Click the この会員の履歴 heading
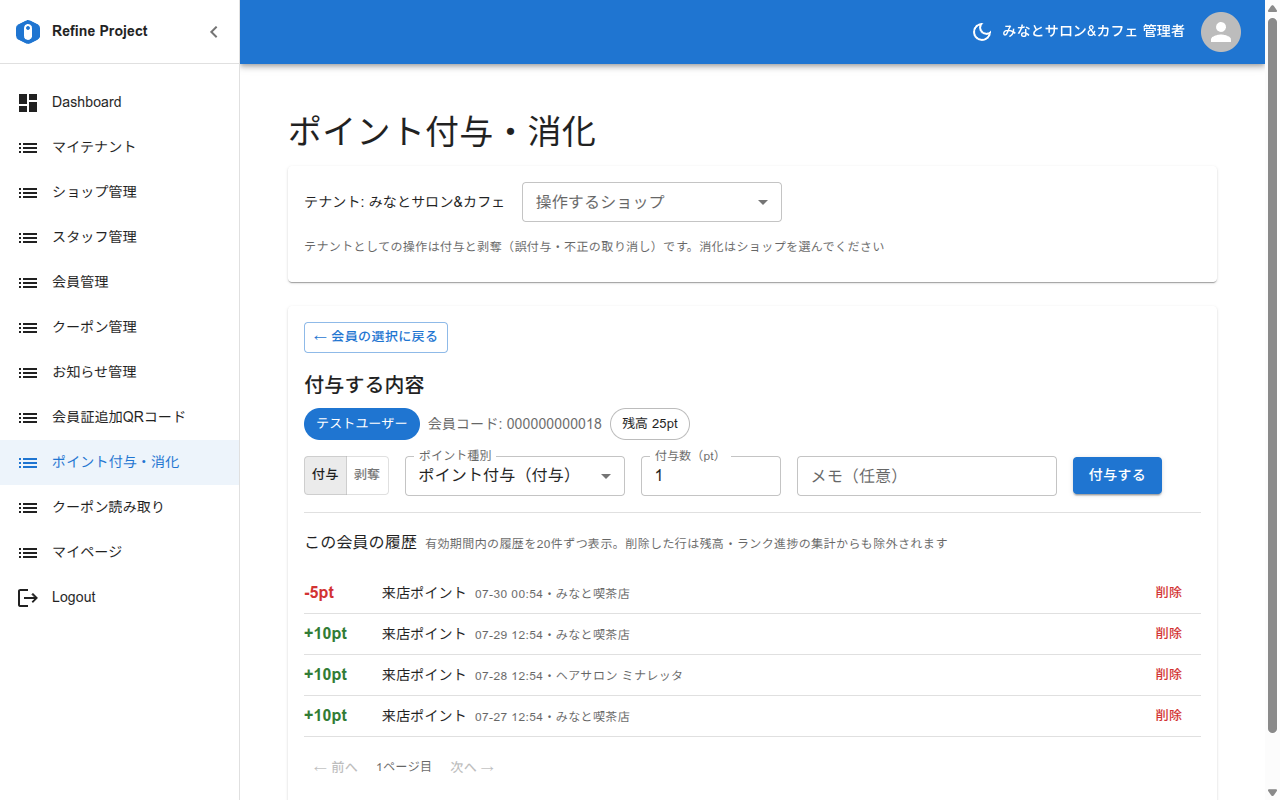 click(x=360, y=543)
